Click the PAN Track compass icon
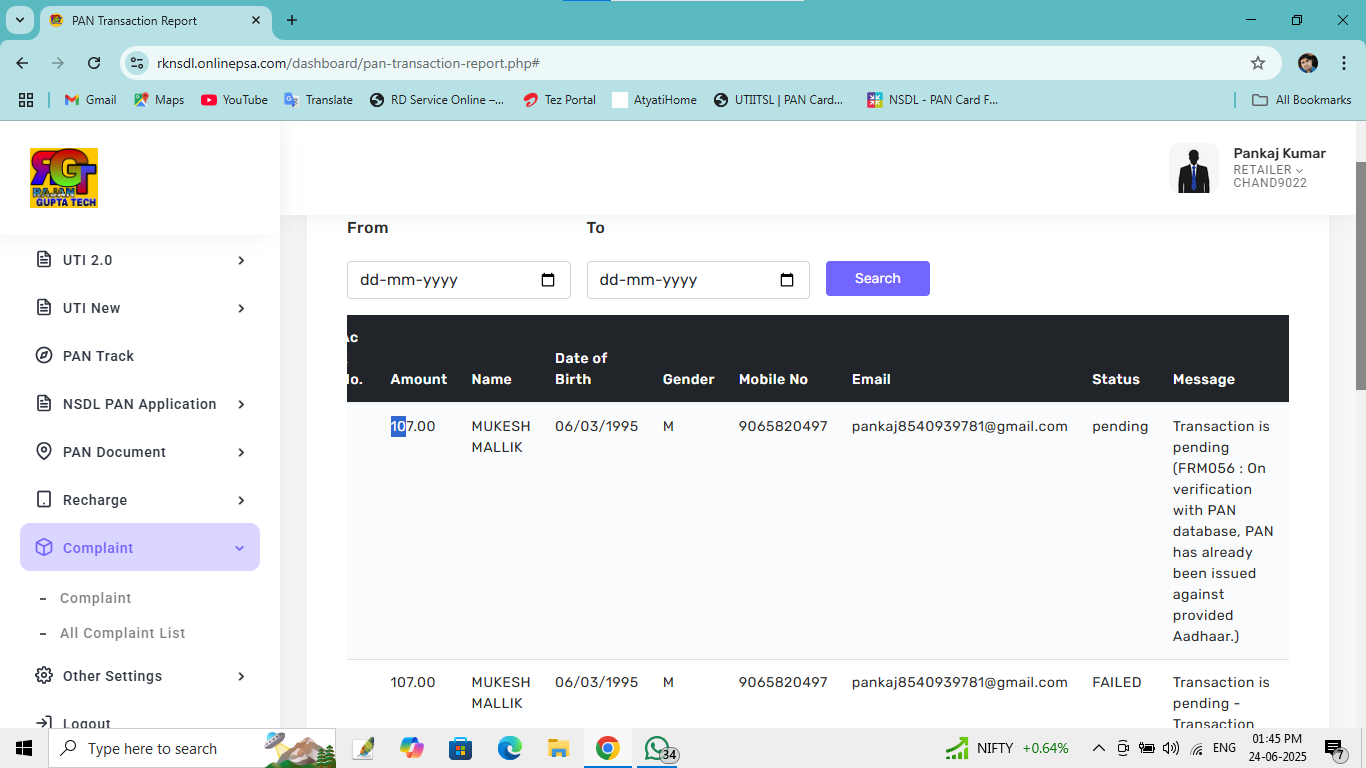 (44, 356)
